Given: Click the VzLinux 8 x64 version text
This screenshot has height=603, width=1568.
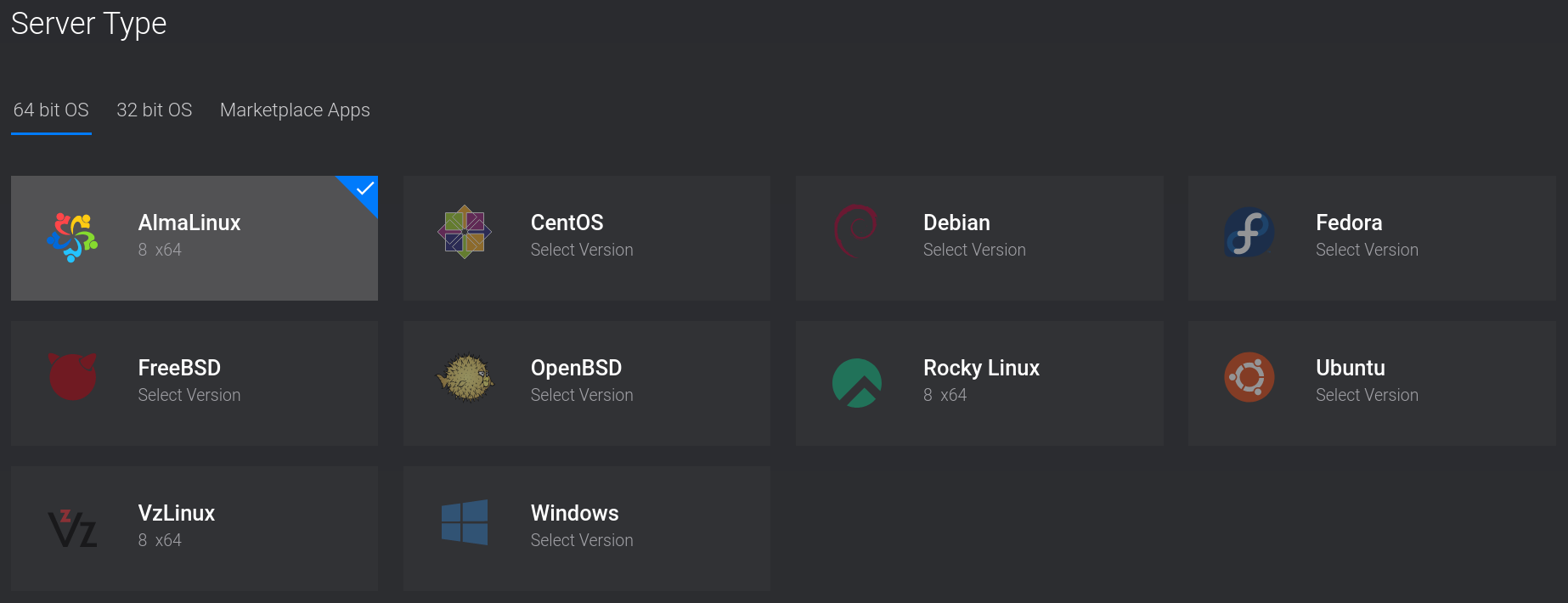Looking at the screenshot, I should (160, 540).
